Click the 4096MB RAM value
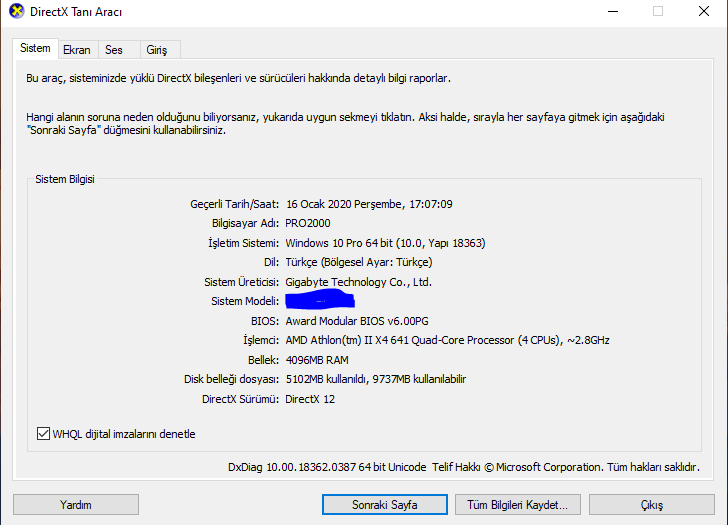The height and width of the screenshot is (525, 728). point(317,360)
